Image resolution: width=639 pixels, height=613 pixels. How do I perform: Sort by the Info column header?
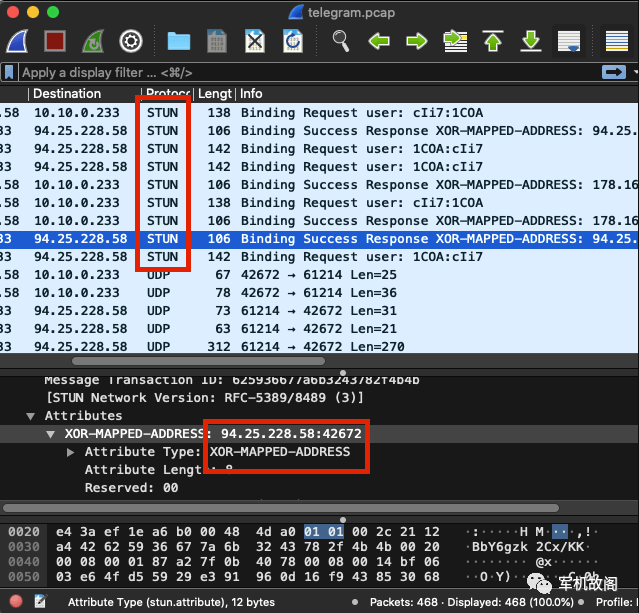(x=251, y=94)
